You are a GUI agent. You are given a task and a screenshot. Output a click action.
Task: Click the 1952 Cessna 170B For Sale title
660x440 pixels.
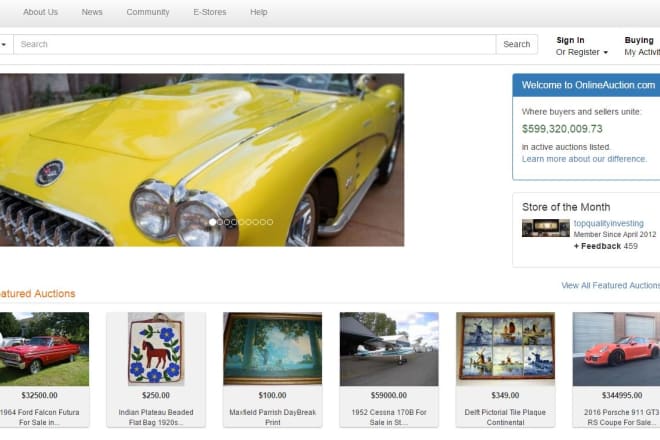[x=389, y=417]
